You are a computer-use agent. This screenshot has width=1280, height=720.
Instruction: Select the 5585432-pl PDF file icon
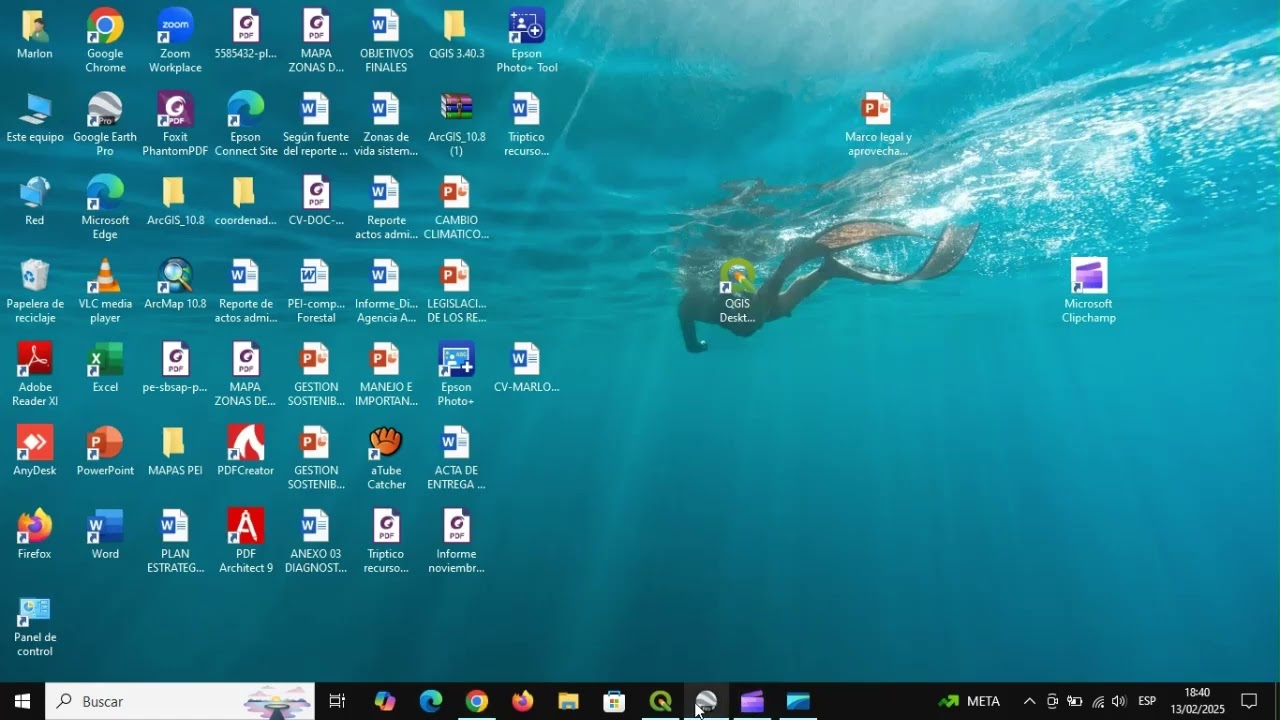(245, 35)
